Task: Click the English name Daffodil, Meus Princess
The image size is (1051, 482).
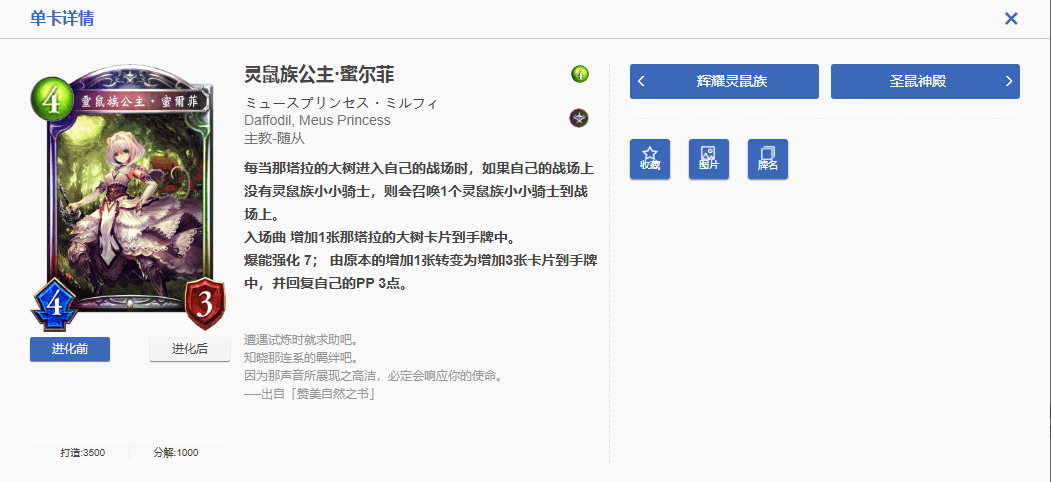Action: [x=318, y=121]
